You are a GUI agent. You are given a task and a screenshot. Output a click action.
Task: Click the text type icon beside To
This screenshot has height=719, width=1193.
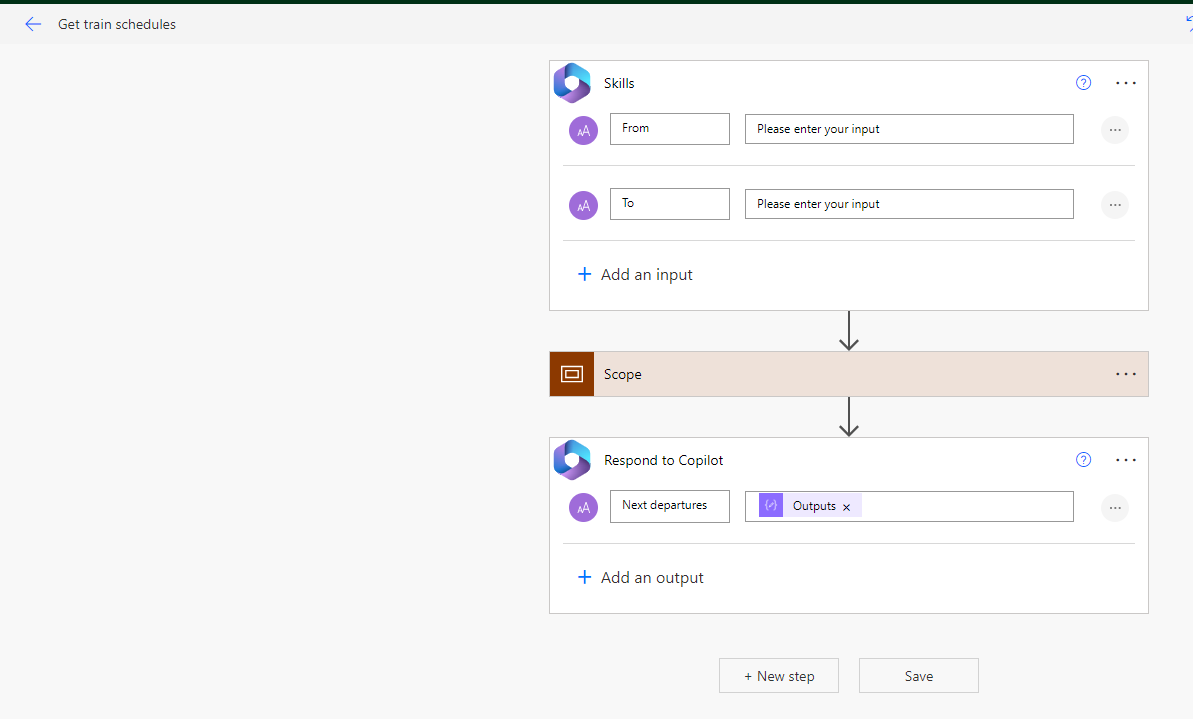pyautogui.click(x=583, y=205)
